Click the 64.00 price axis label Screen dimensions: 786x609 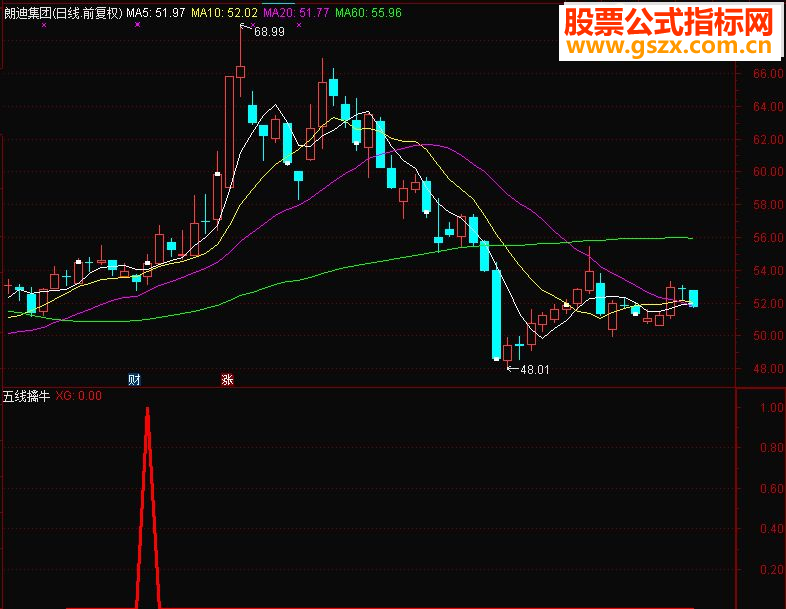pyautogui.click(x=768, y=106)
